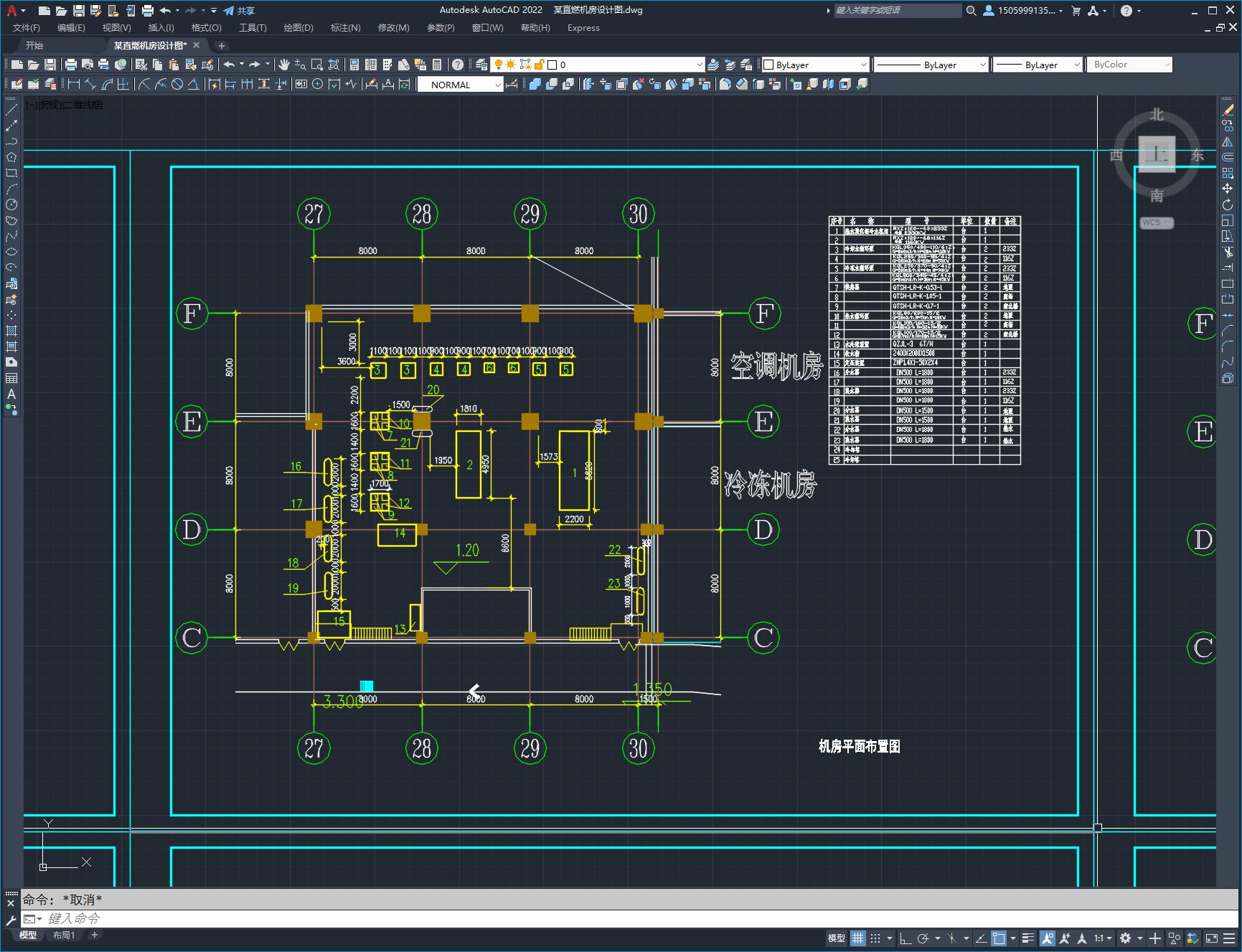The image size is (1242, 952).
Task: Add a new drawing tab with plus
Action: [222, 45]
